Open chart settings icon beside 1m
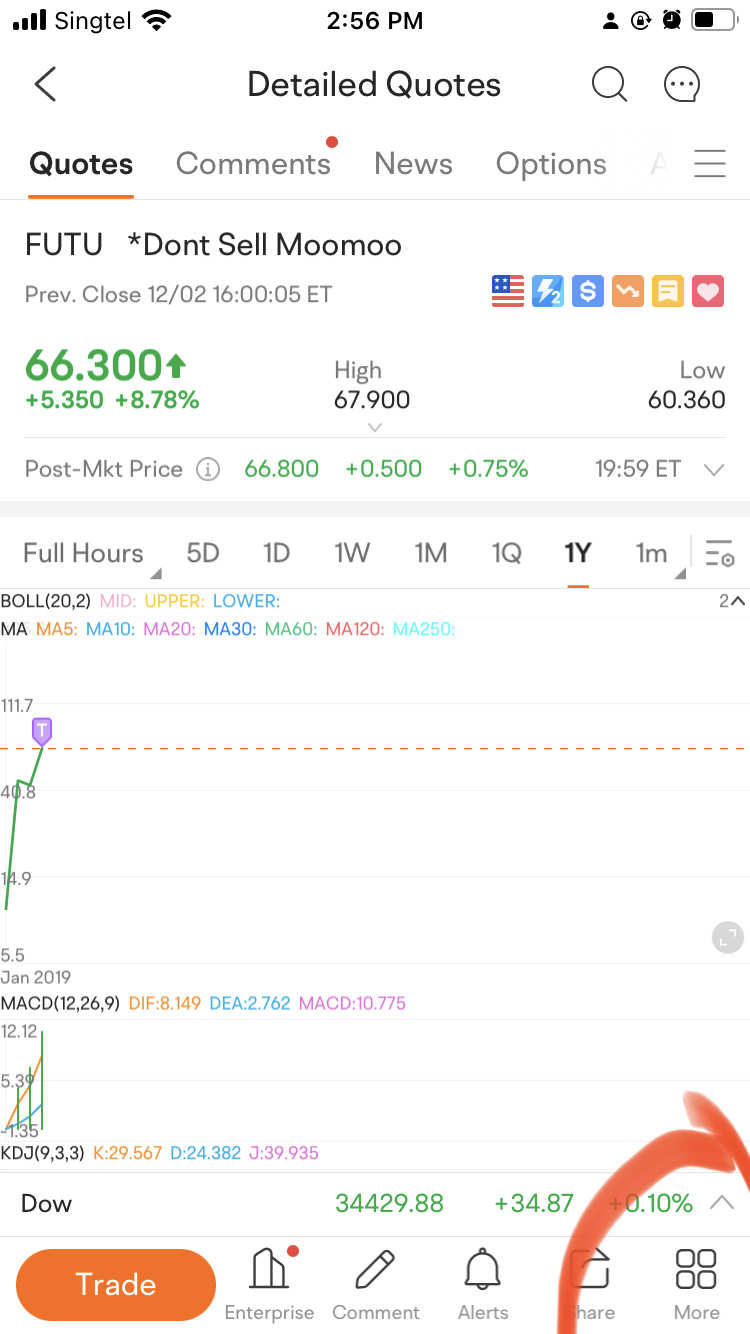The image size is (750, 1334). [719, 553]
